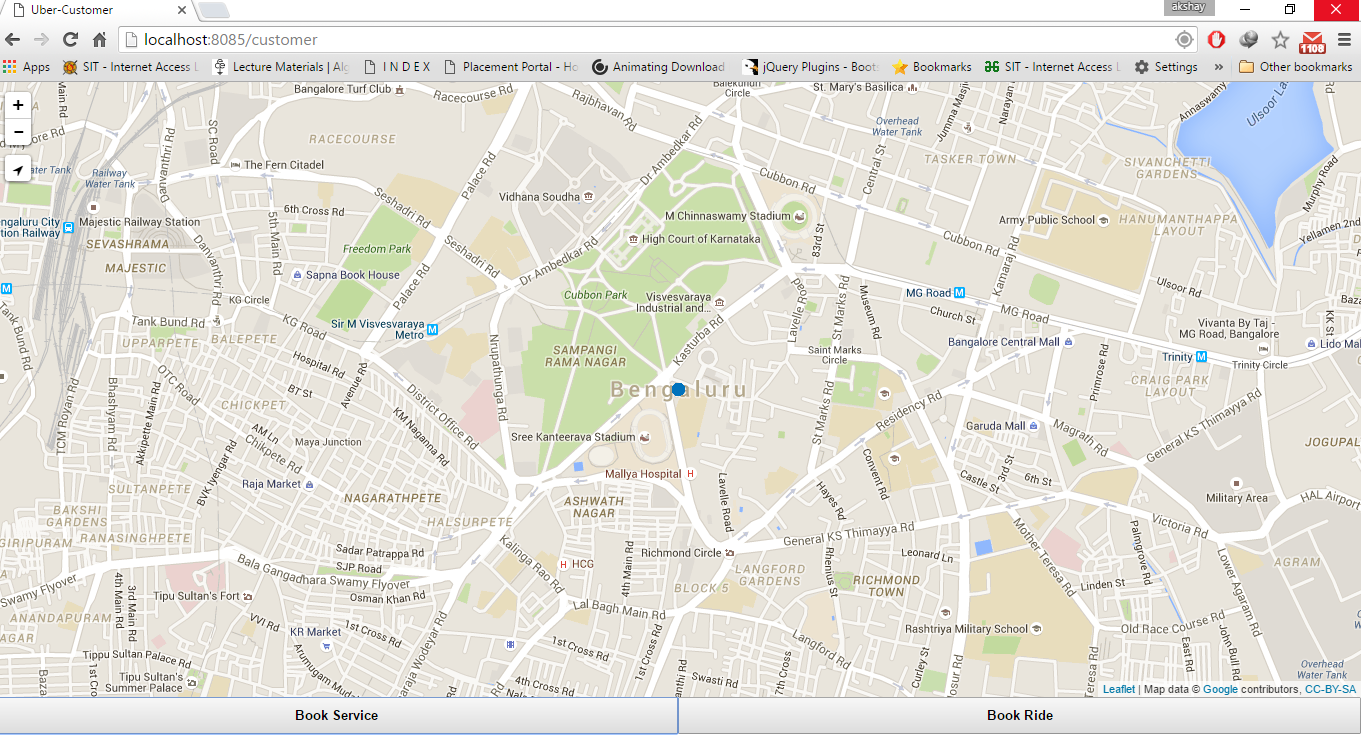1361x735 pixels.
Task: Locate me using the arrow control
Action: pos(18,170)
